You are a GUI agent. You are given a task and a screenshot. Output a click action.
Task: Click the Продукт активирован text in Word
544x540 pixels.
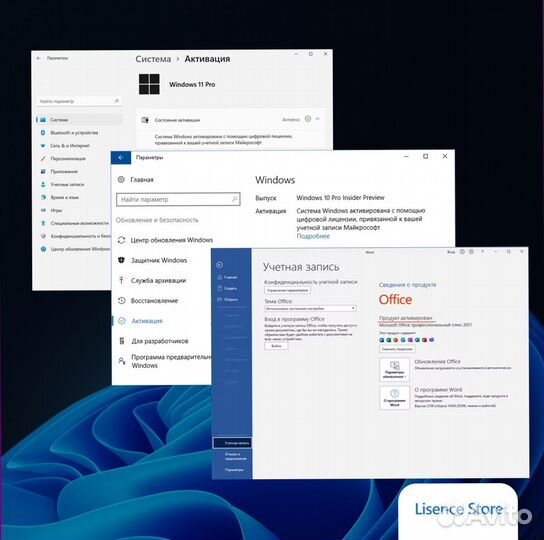(406, 318)
